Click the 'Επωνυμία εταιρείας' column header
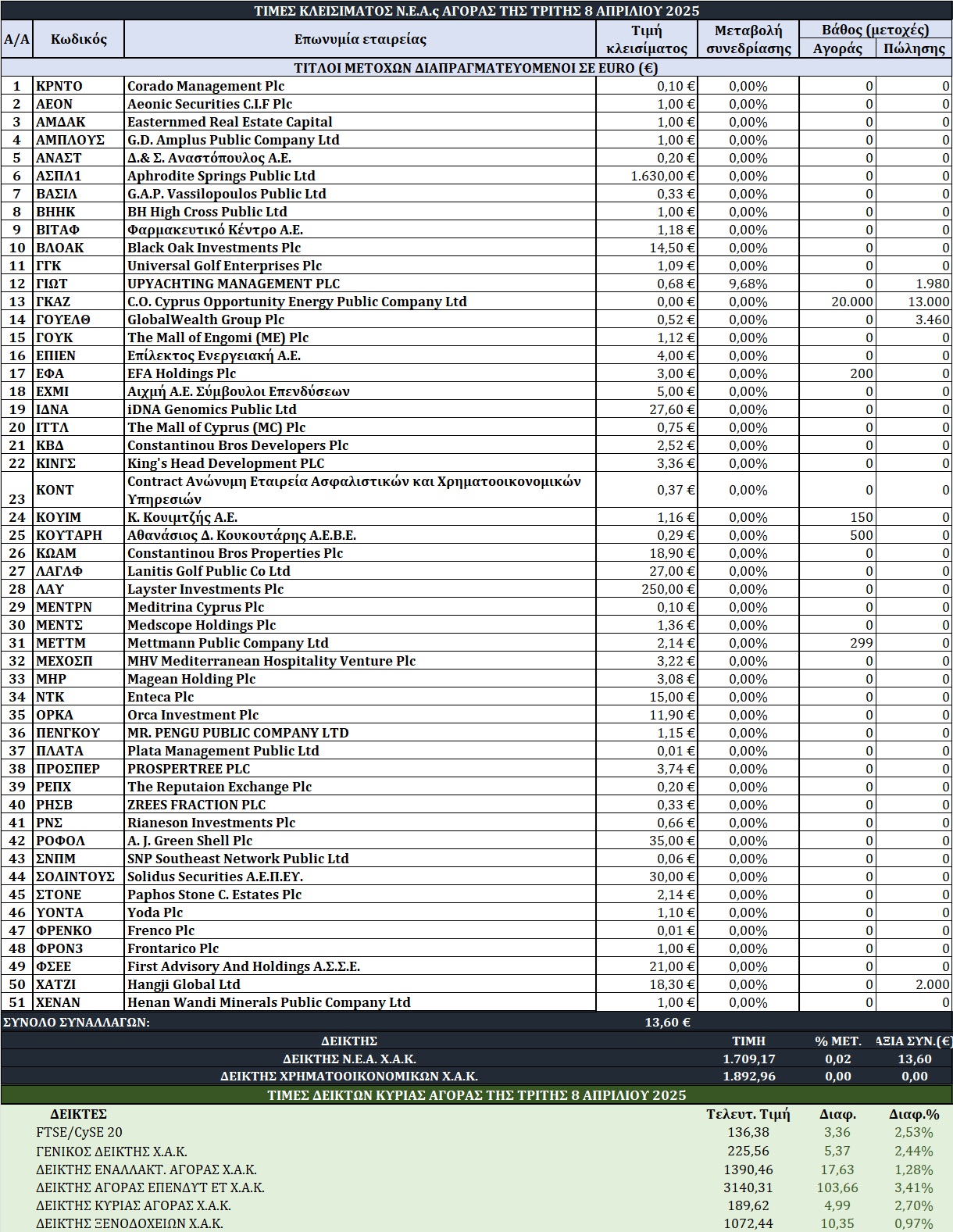The height and width of the screenshot is (1232, 953). (x=360, y=39)
